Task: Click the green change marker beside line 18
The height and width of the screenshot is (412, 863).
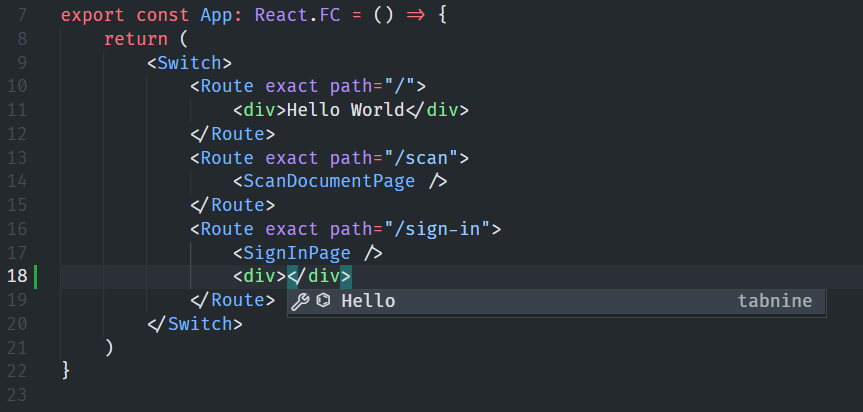Action: (x=36, y=277)
